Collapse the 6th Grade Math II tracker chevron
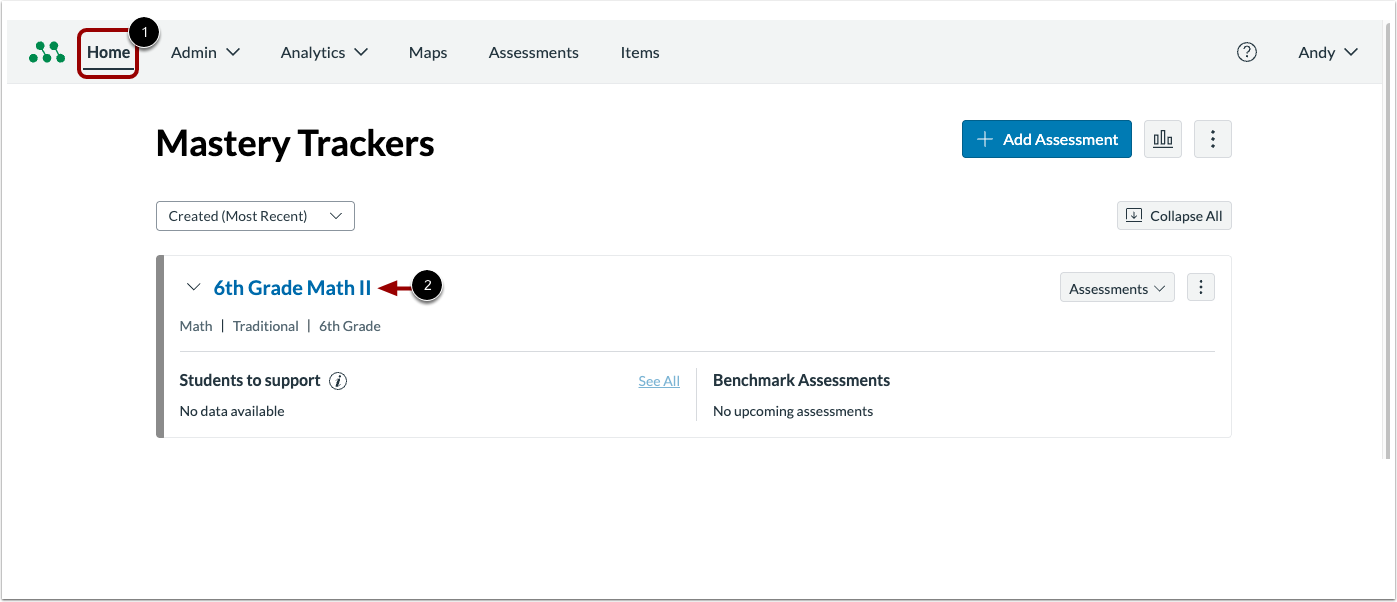Screen dimensions: 1397x602 (194, 287)
